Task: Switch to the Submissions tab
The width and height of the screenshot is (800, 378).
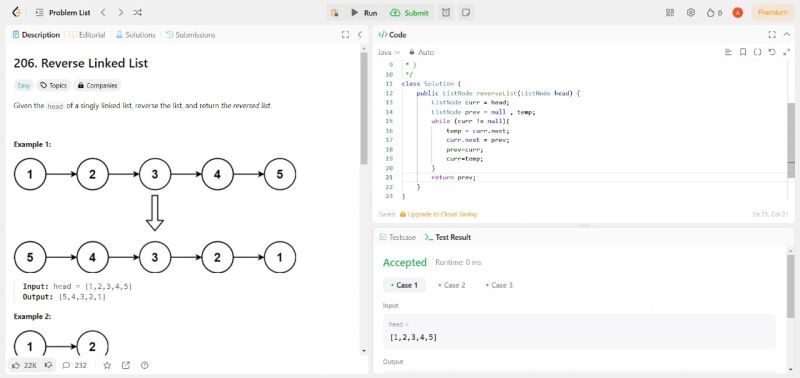Action: (190, 35)
